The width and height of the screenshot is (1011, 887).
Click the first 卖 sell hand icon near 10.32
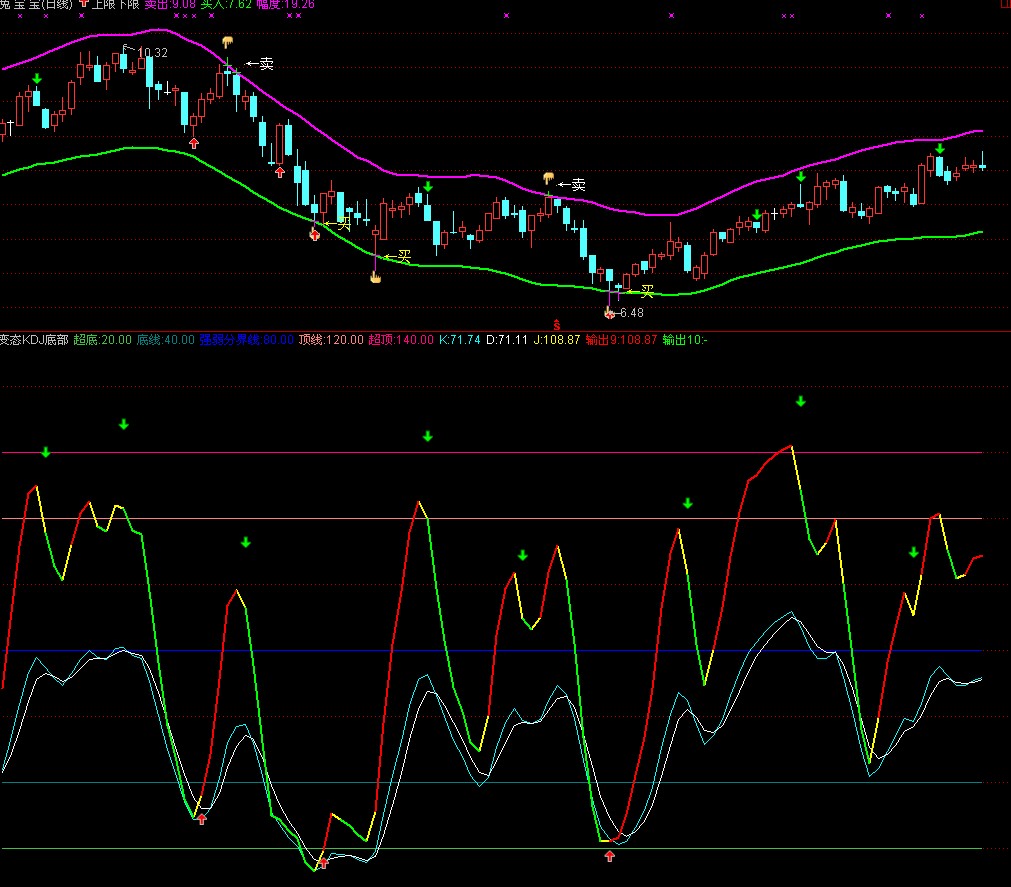coord(228,42)
